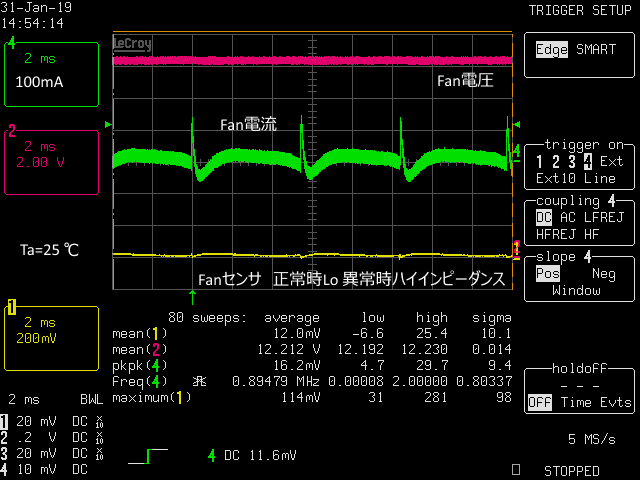Turn holdoff OFF
Image resolution: width=640 pixels, height=480 pixels.
[x=540, y=402]
